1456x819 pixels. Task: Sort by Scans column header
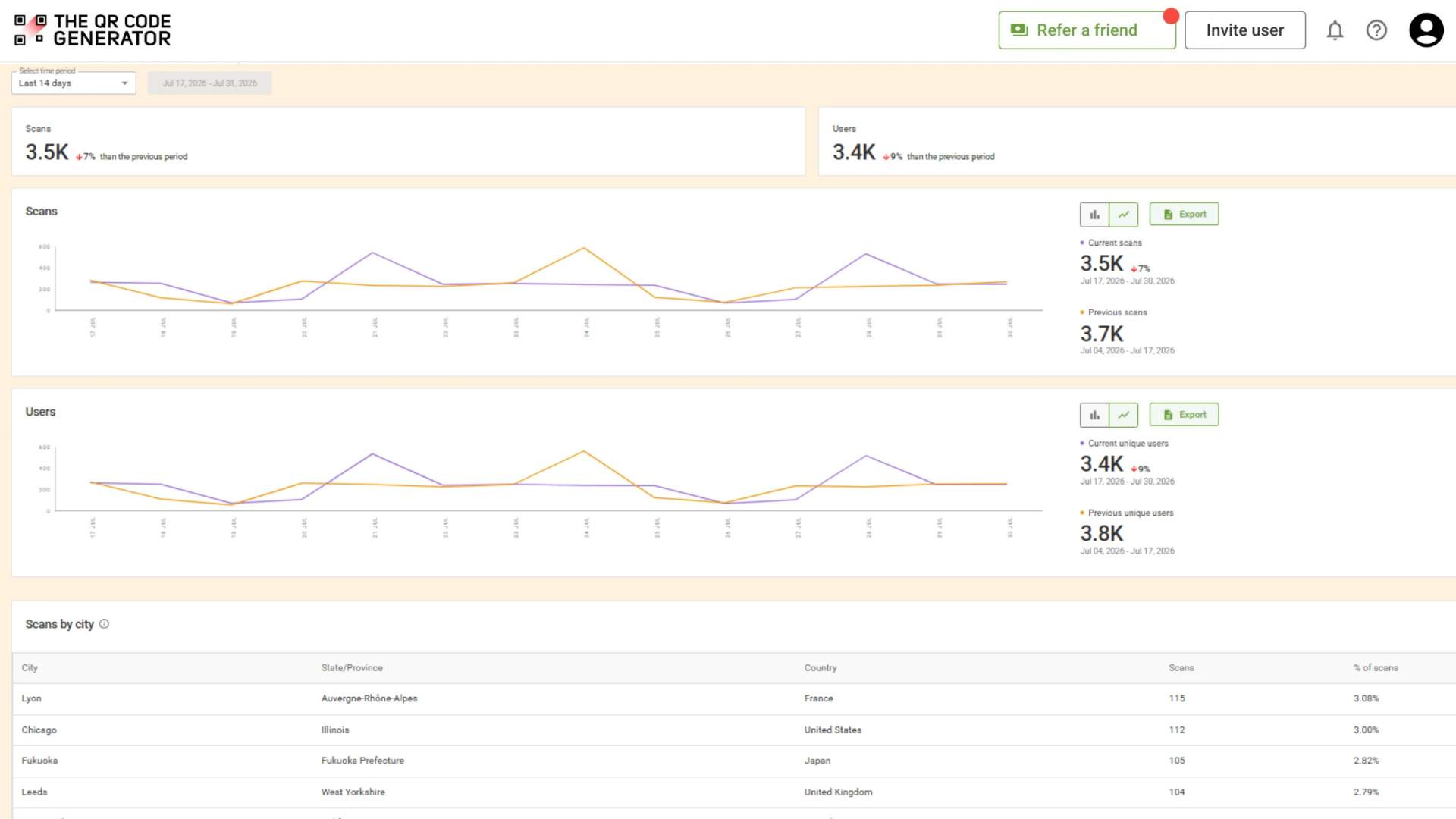(x=1181, y=668)
